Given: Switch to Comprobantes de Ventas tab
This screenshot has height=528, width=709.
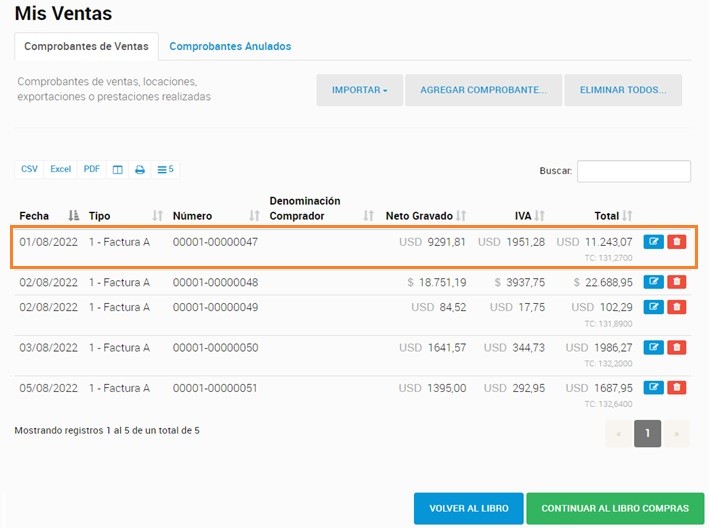Looking at the screenshot, I should point(86,46).
